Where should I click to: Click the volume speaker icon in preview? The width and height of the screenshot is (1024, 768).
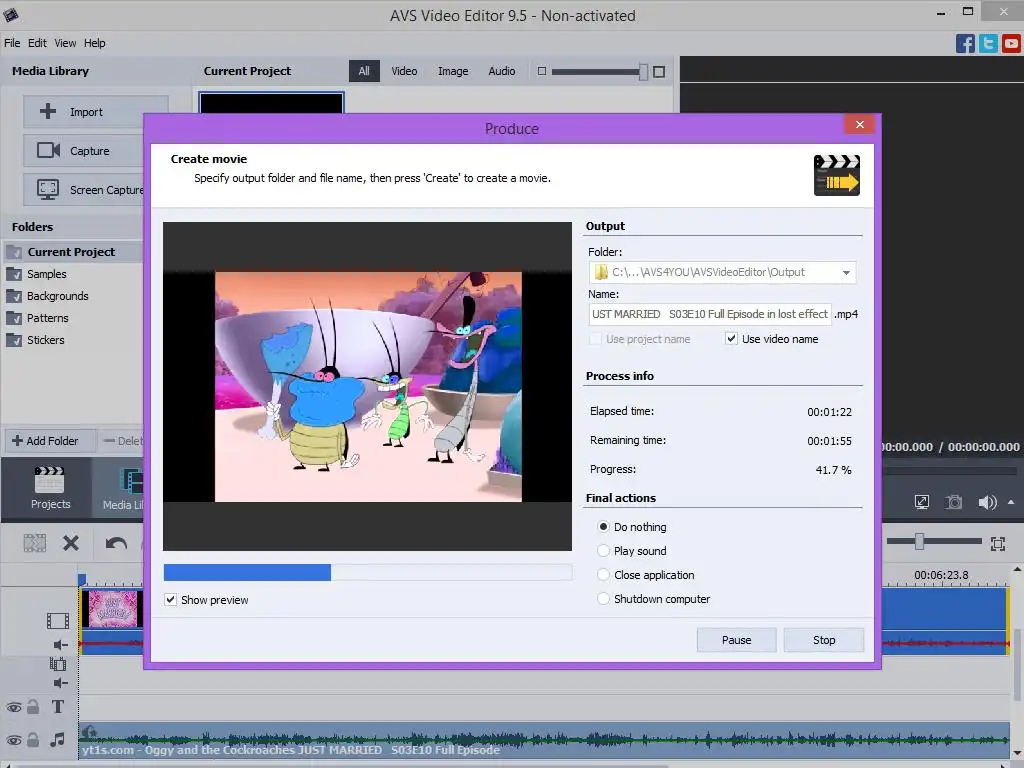tap(987, 502)
